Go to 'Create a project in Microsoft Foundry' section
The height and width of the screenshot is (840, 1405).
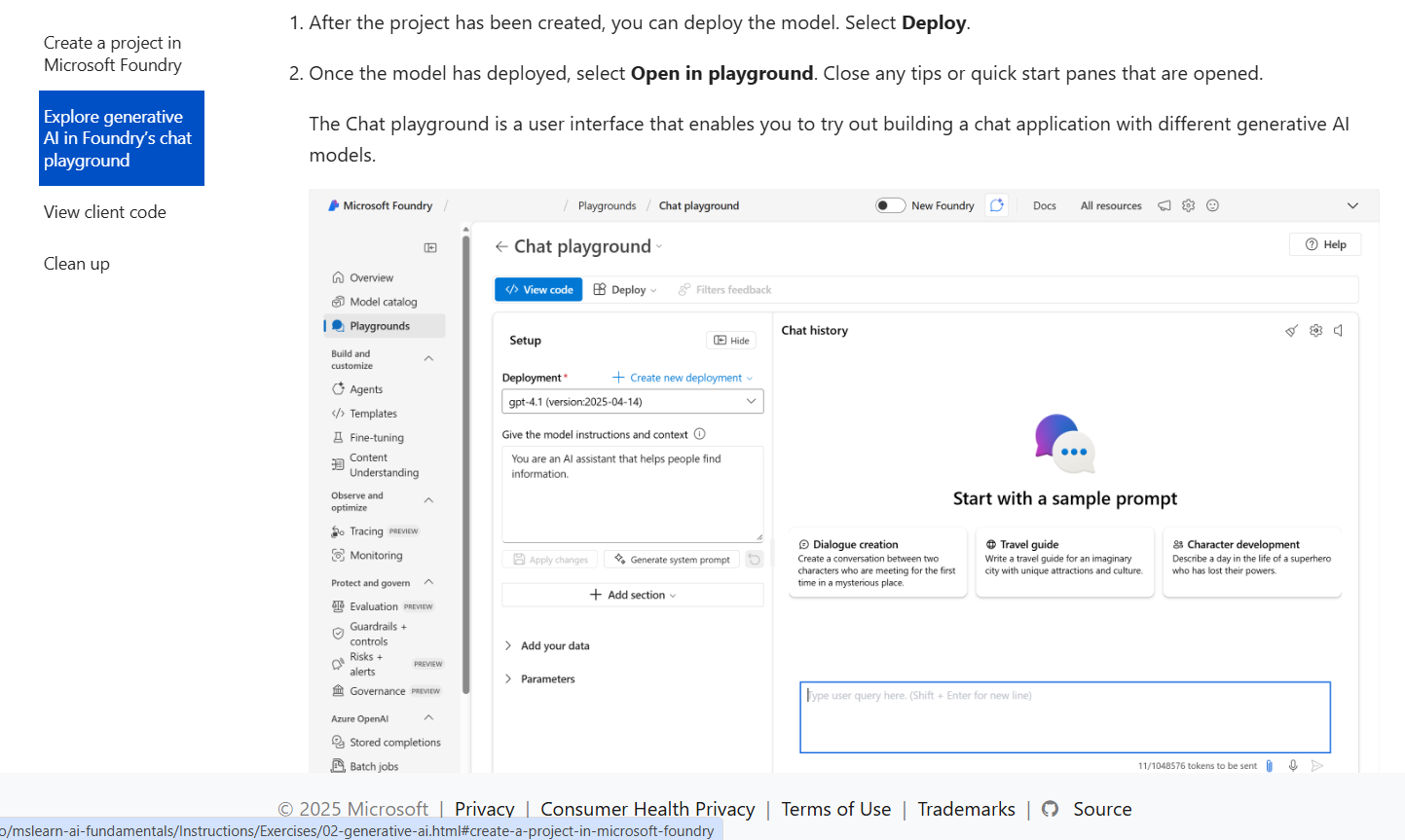113,54
